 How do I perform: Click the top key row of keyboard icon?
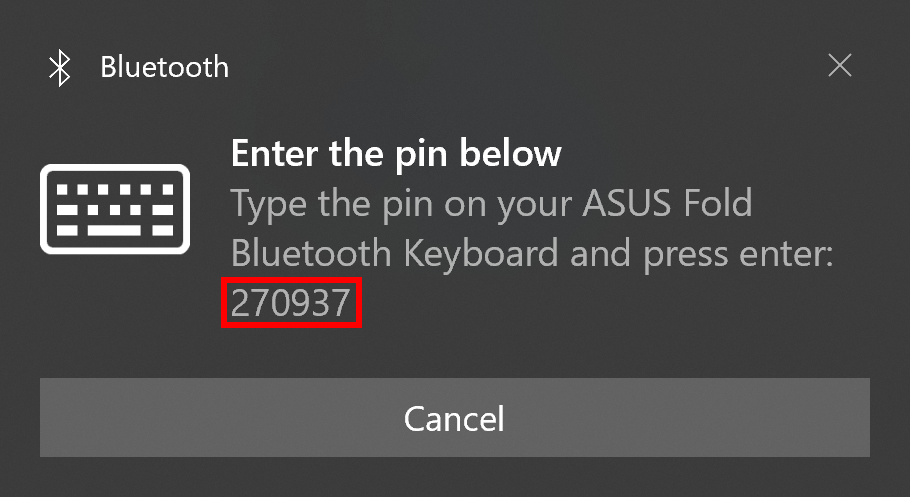click(115, 189)
